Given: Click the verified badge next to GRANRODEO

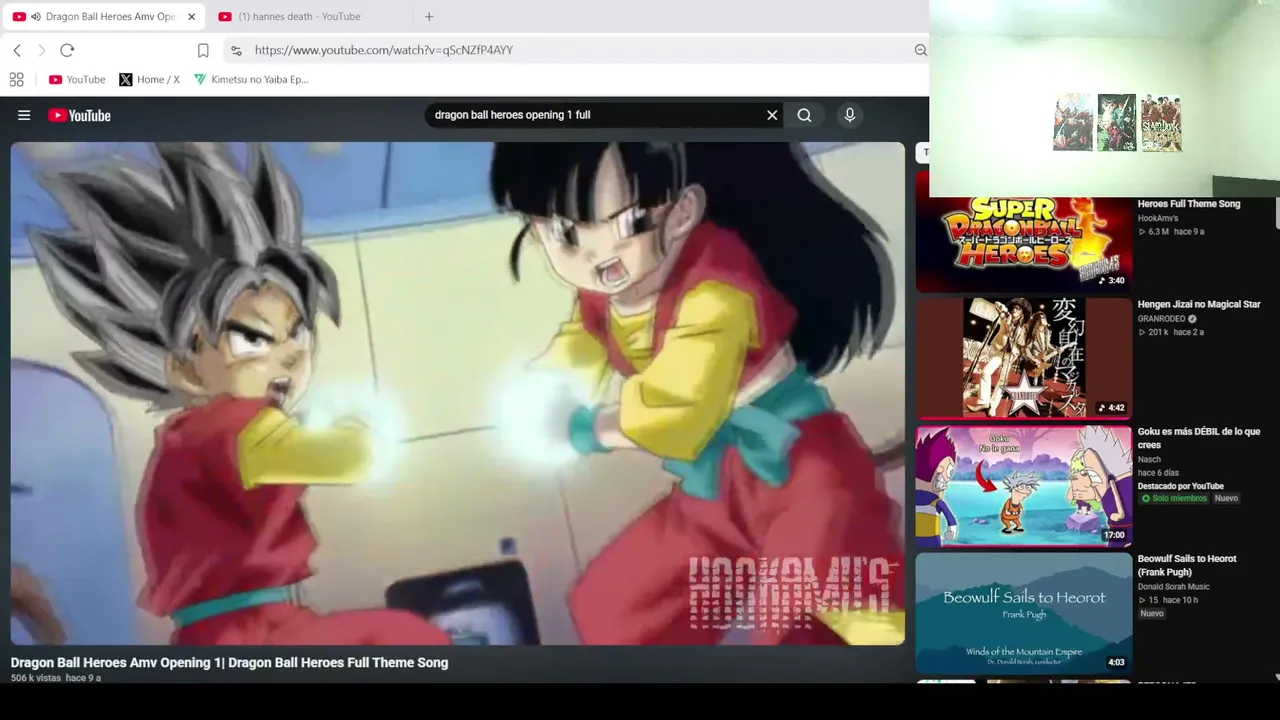Looking at the screenshot, I should click(x=1192, y=319).
